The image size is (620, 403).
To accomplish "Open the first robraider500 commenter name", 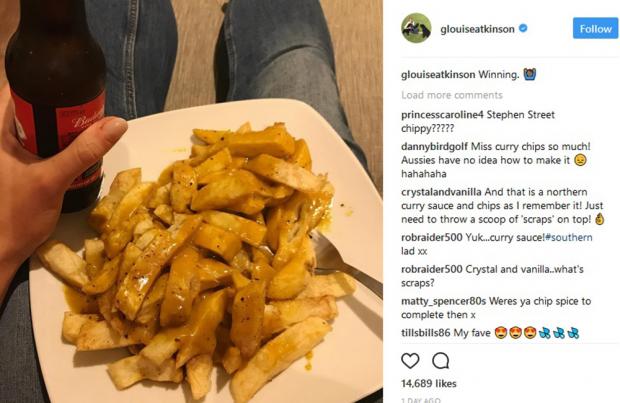I will click(x=431, y=237).
